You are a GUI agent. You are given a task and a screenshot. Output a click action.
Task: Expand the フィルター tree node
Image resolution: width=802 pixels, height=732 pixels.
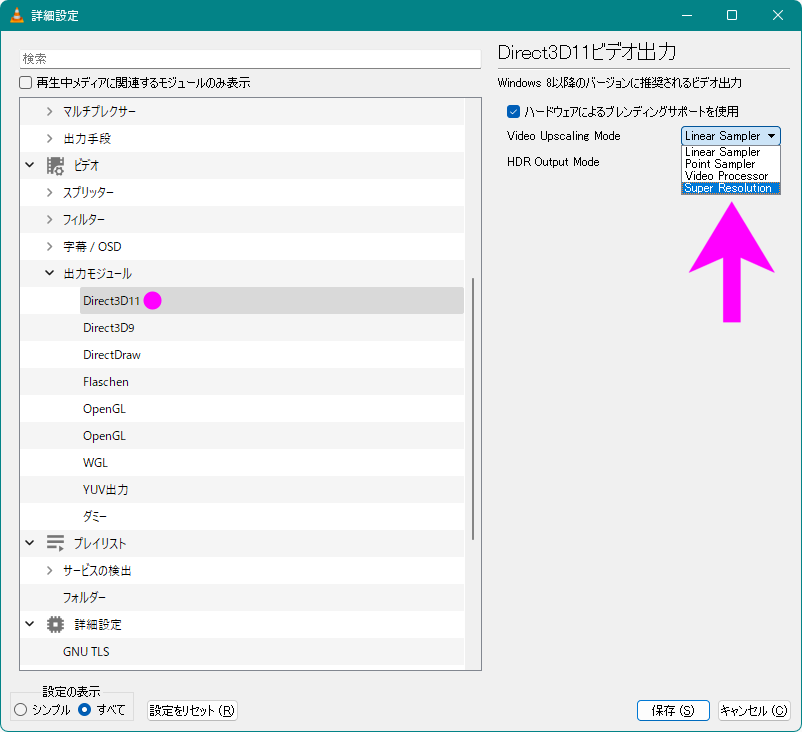click(x=50, y=219)
